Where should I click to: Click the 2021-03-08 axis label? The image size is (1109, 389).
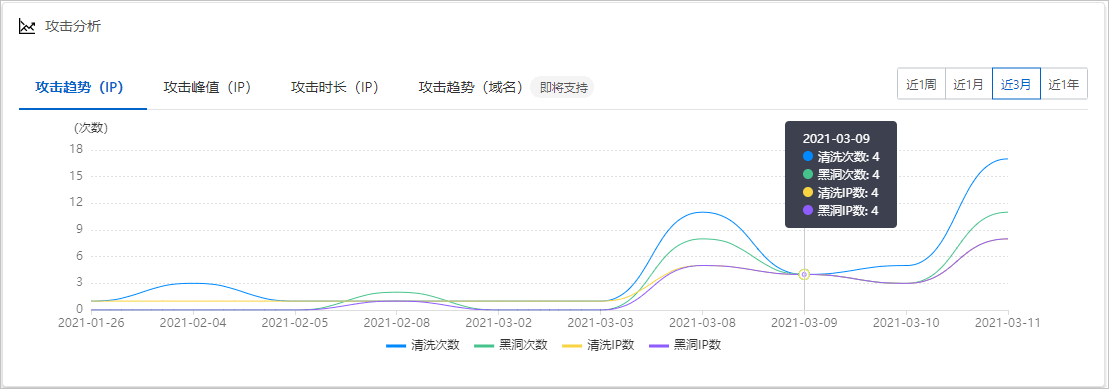tap(702, 322)
